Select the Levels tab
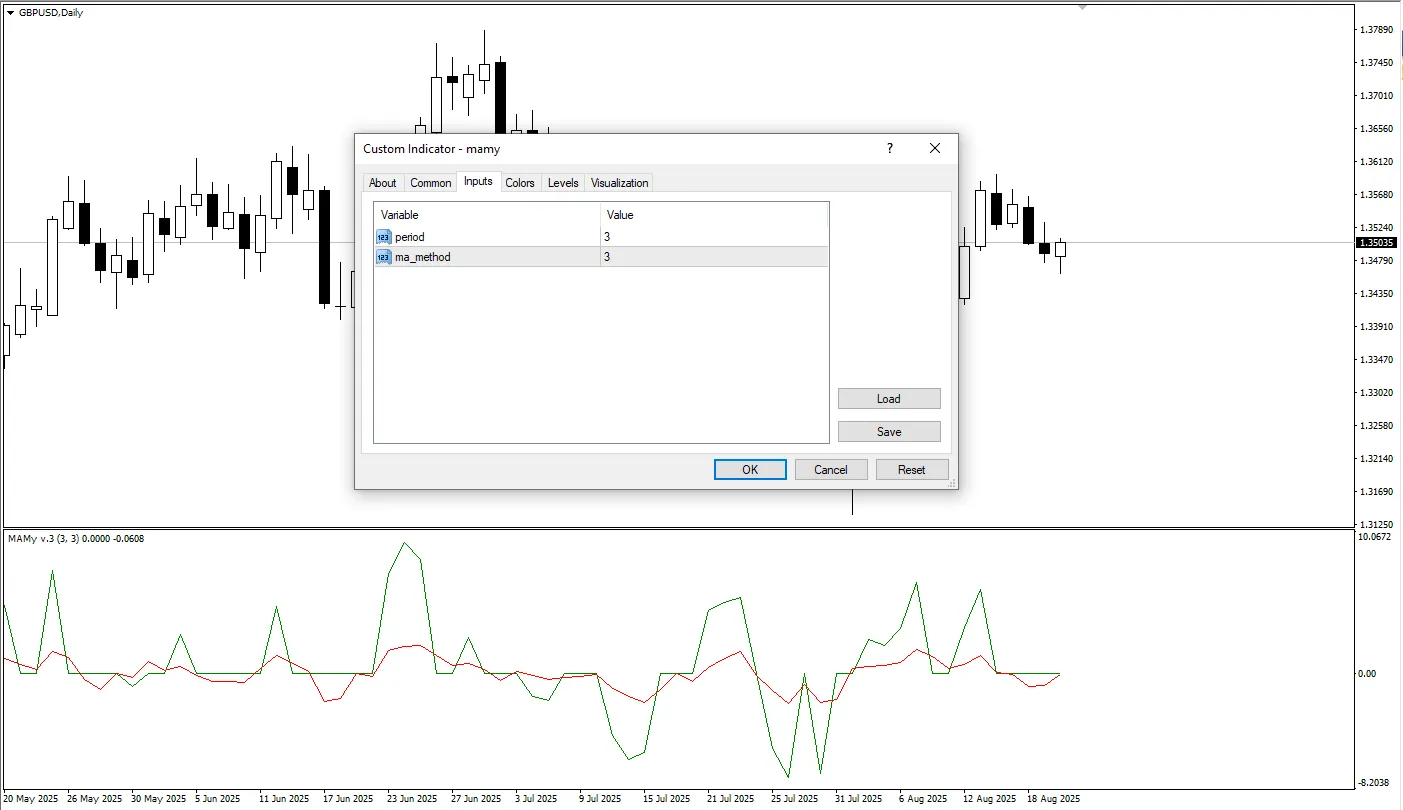1403x810 pixels. (x=563, y=183)
